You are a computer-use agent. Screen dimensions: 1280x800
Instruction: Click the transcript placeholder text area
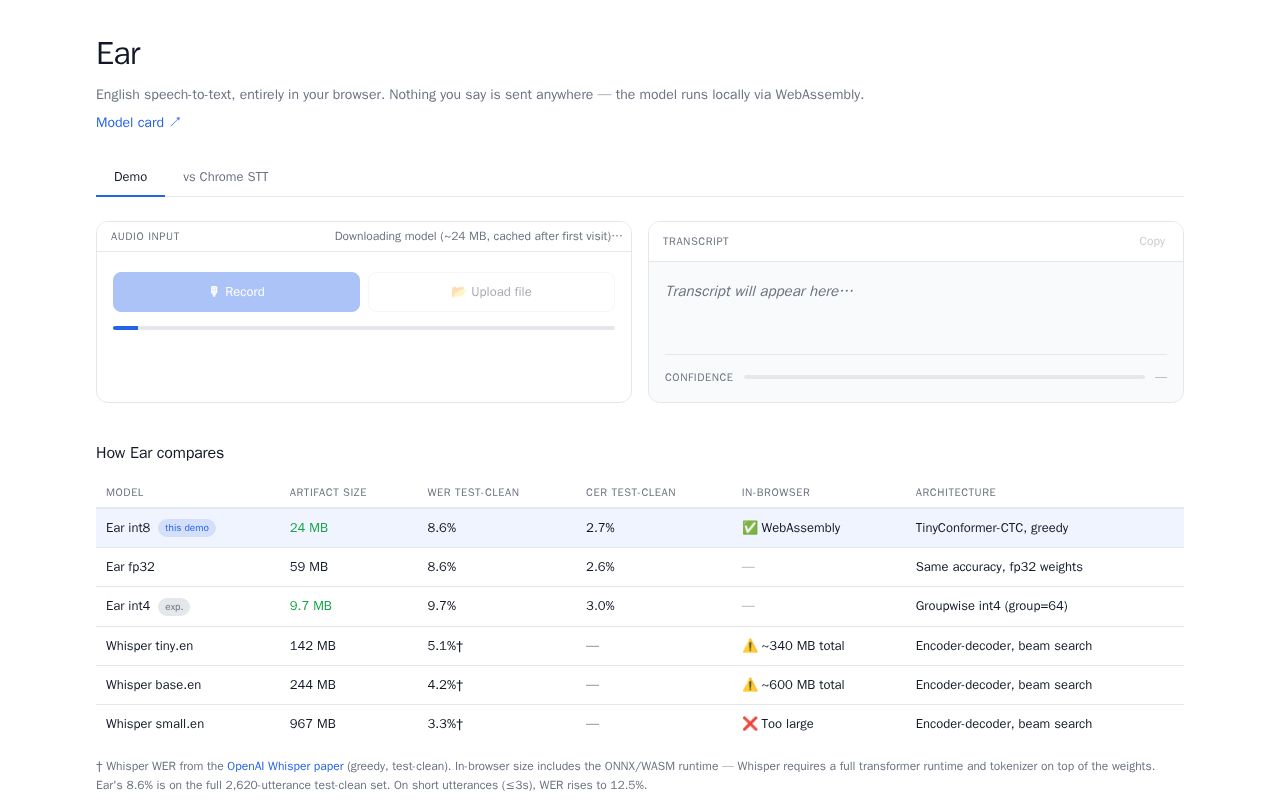tap(759, 291)
